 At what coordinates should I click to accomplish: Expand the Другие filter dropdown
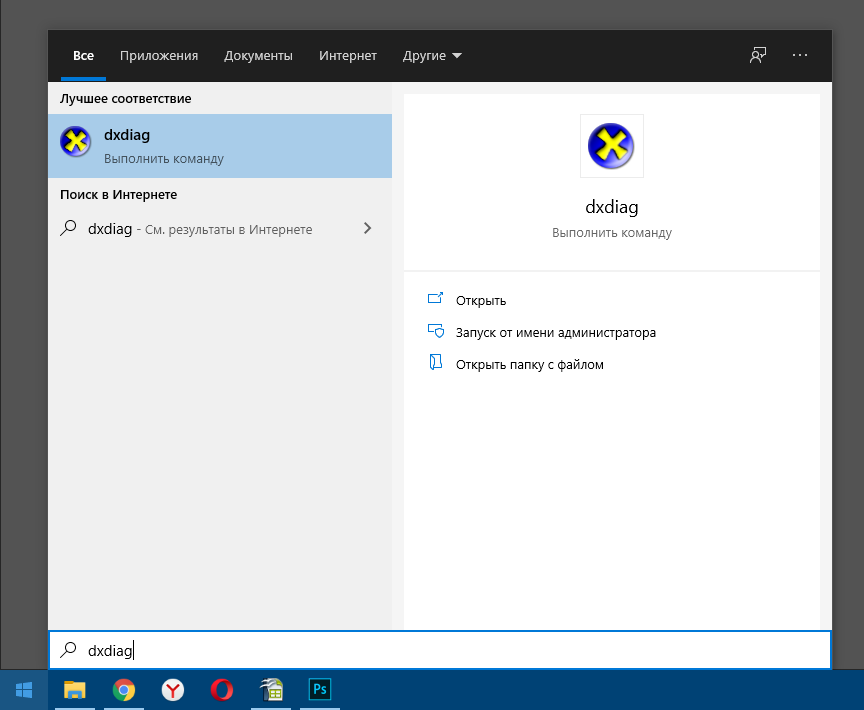click(432, 56)
